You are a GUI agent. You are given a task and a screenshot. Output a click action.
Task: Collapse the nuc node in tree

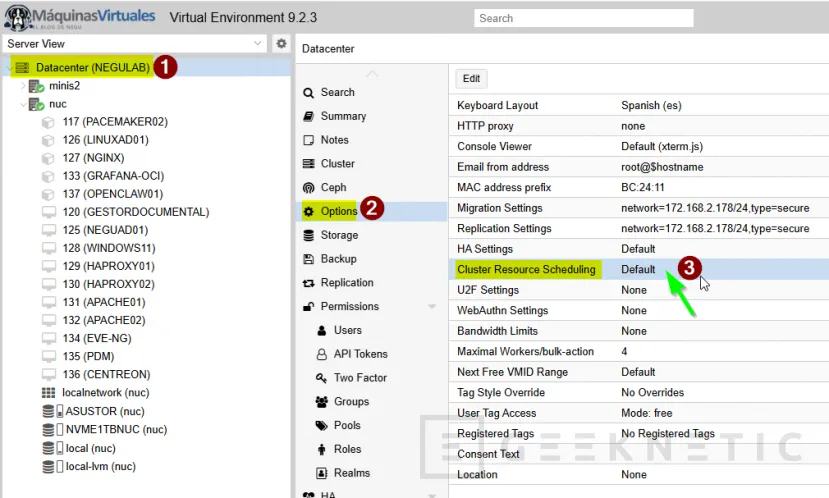click(x=23, y=104)
